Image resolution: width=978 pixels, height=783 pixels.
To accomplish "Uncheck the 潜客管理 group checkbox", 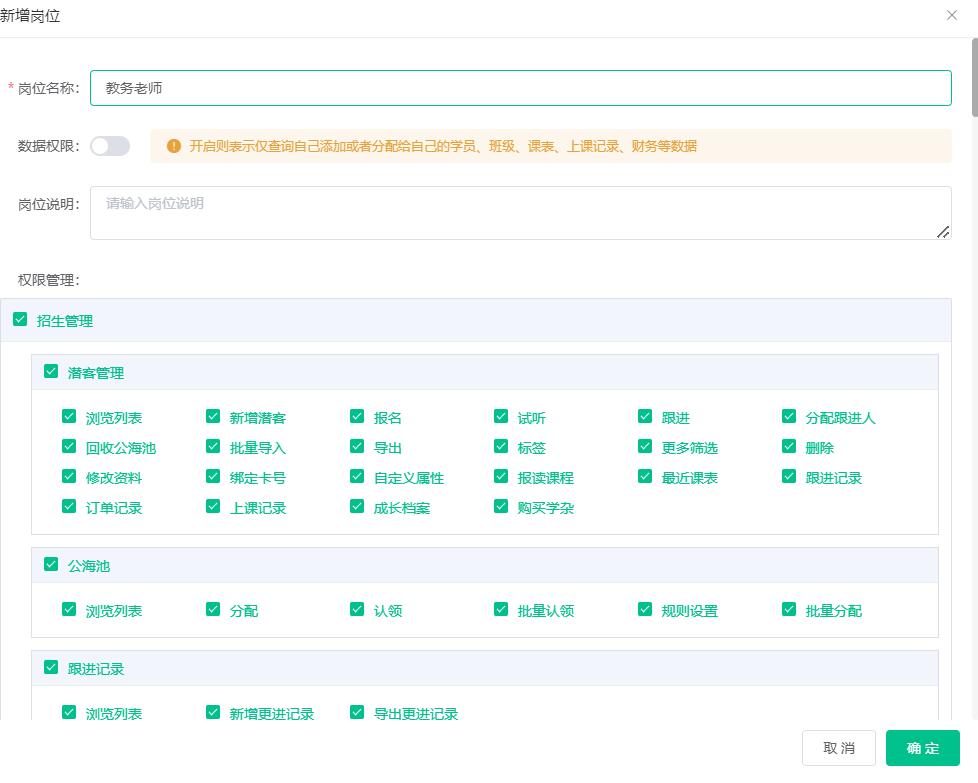I will [x=51, y=372].
